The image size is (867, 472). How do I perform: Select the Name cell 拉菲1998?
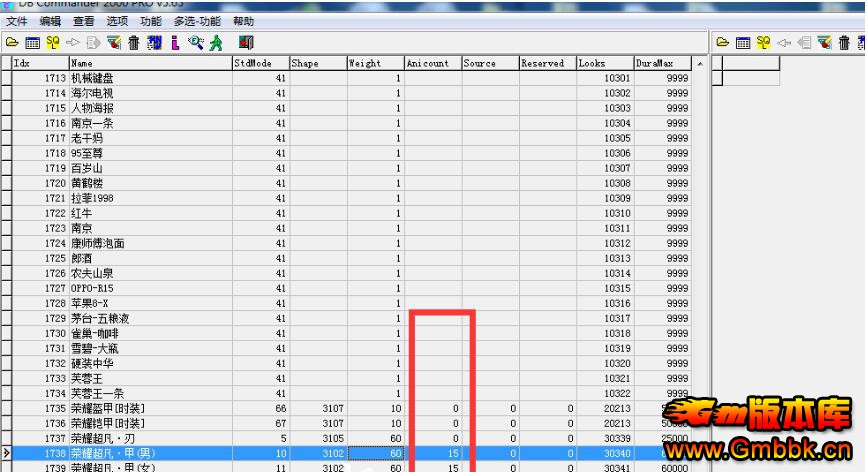[x=151, y=198]
